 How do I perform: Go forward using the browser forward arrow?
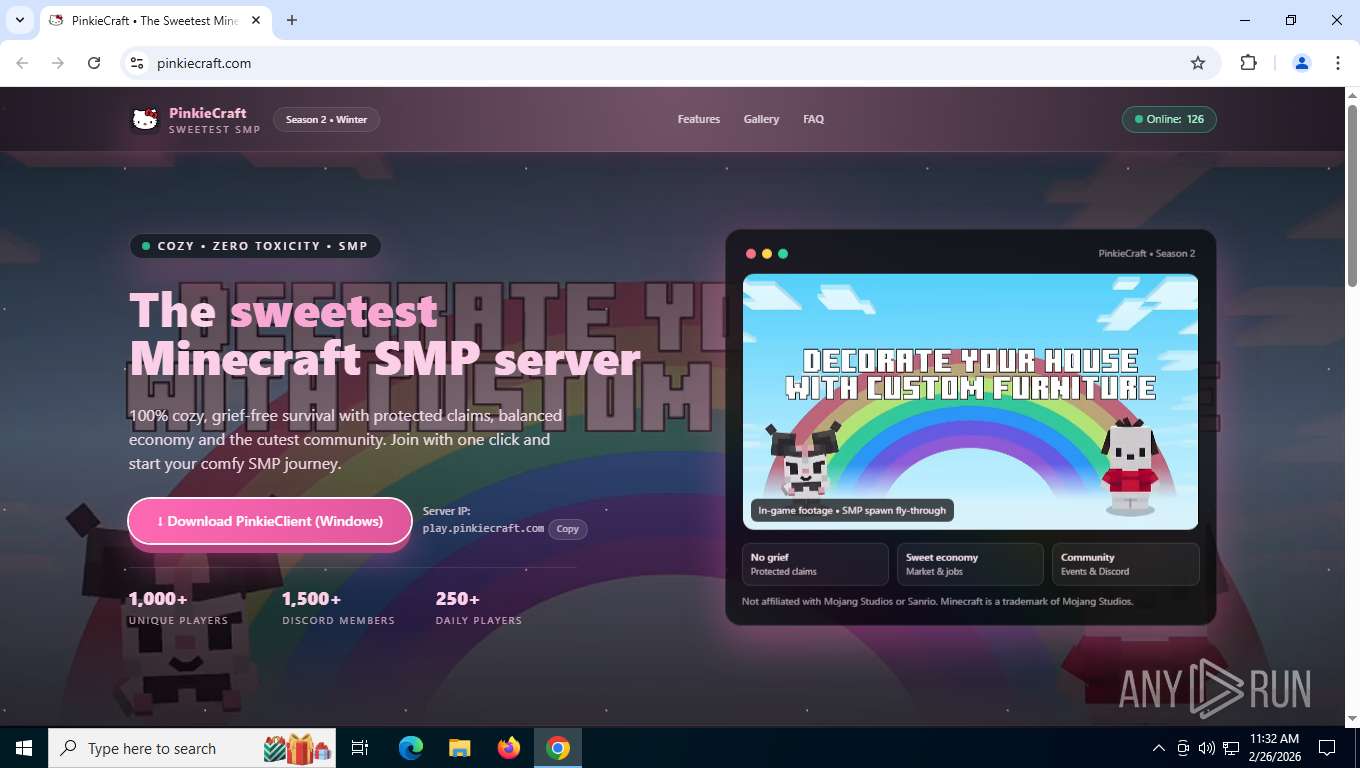pos(58,63)
